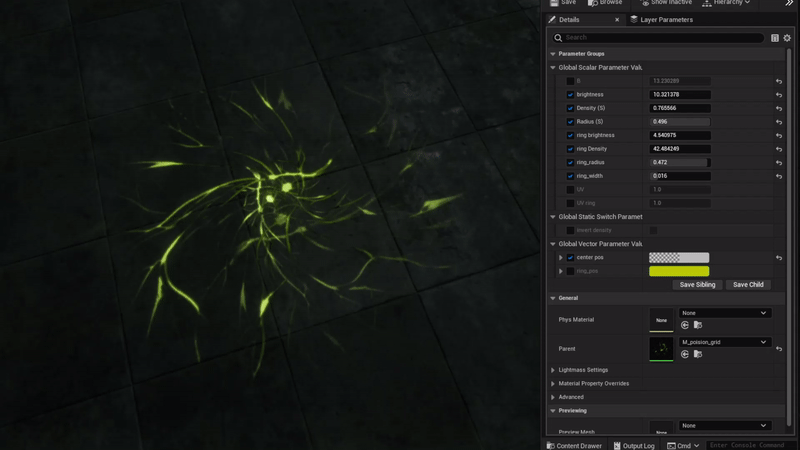Reset ring_radius to default value

pos(779,163)
